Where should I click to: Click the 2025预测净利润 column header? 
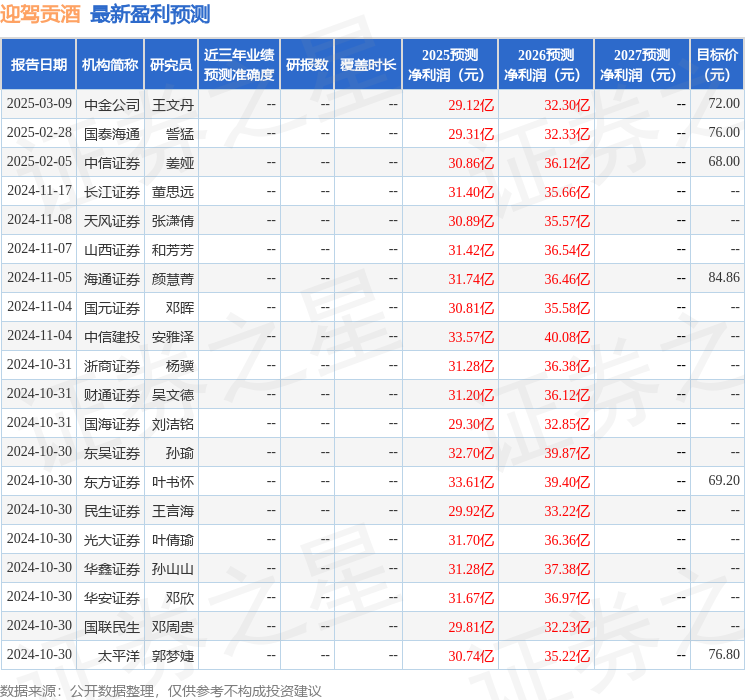click(450, 65)
